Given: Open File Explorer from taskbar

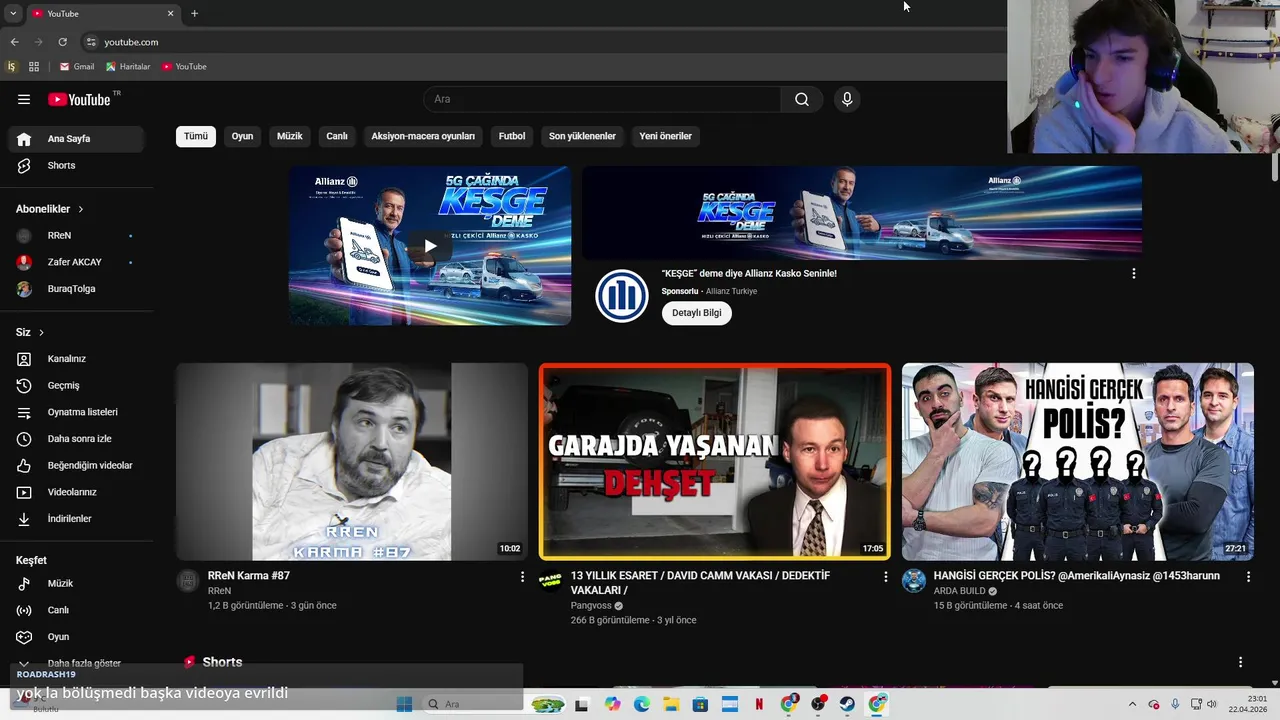Looking at the screenshot, I should pyautogui.click(x=671, y=704).
